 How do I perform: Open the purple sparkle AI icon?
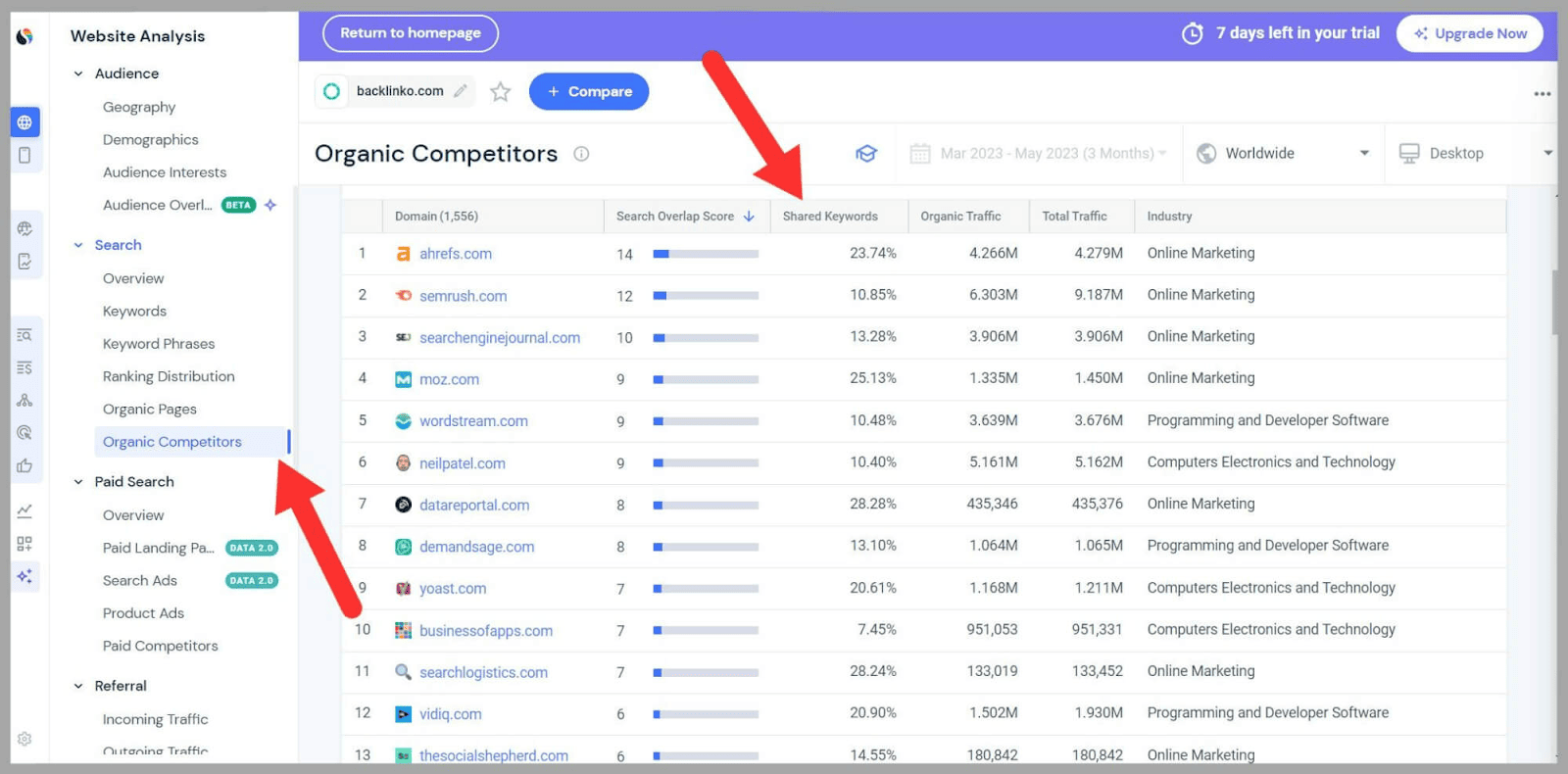tap(24, 576)
